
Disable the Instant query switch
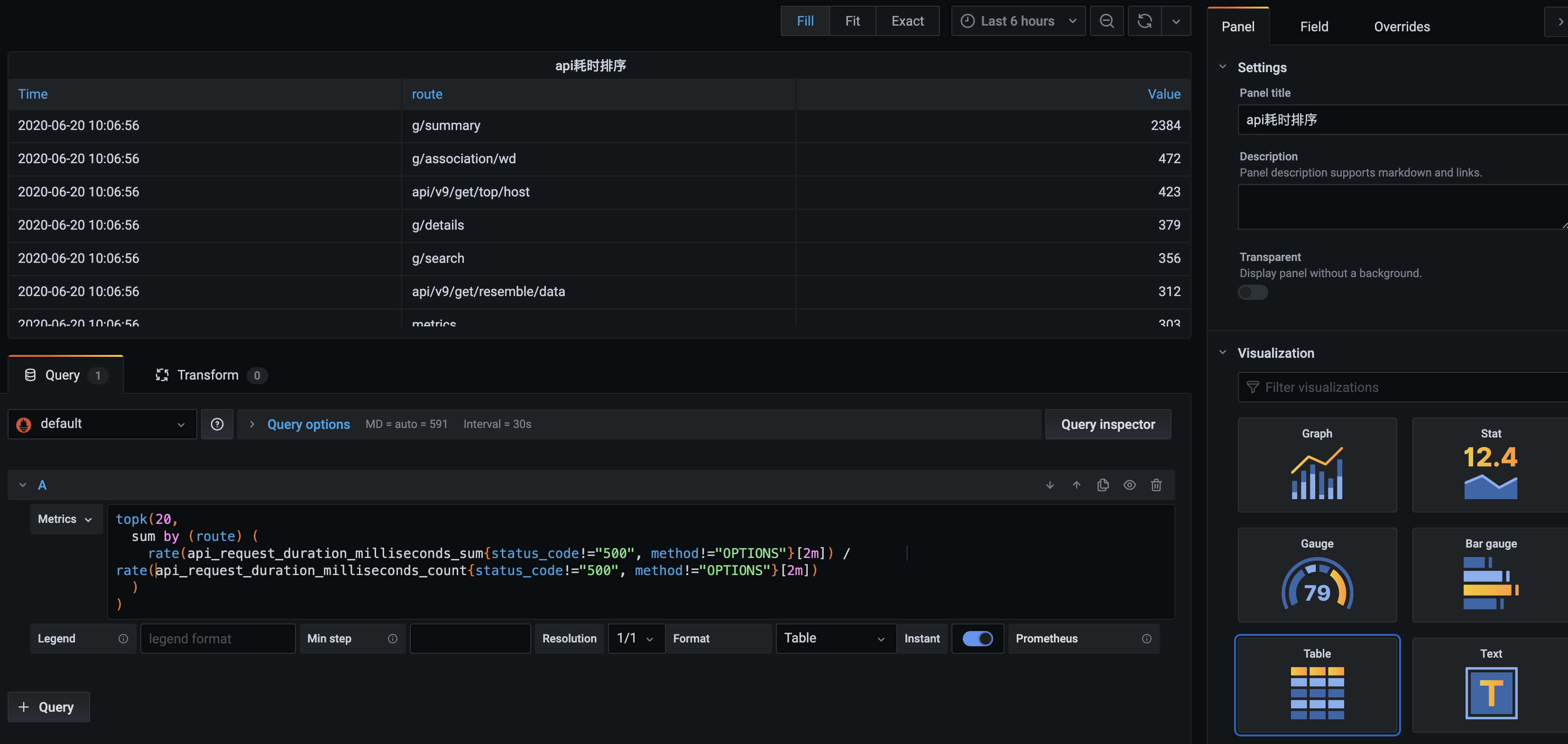click(977, 639)
